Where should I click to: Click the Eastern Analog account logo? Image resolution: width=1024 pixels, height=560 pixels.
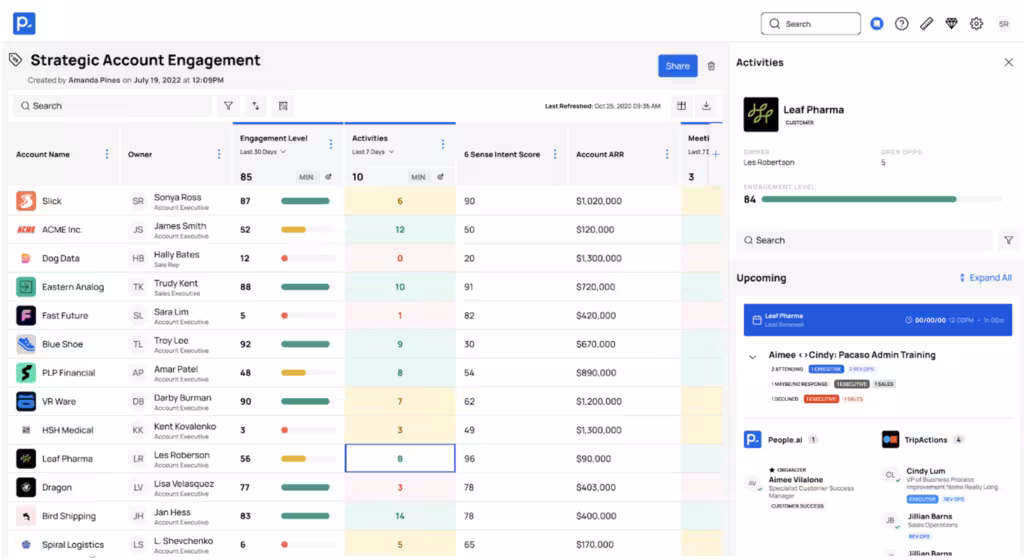[x=25, y=287]
